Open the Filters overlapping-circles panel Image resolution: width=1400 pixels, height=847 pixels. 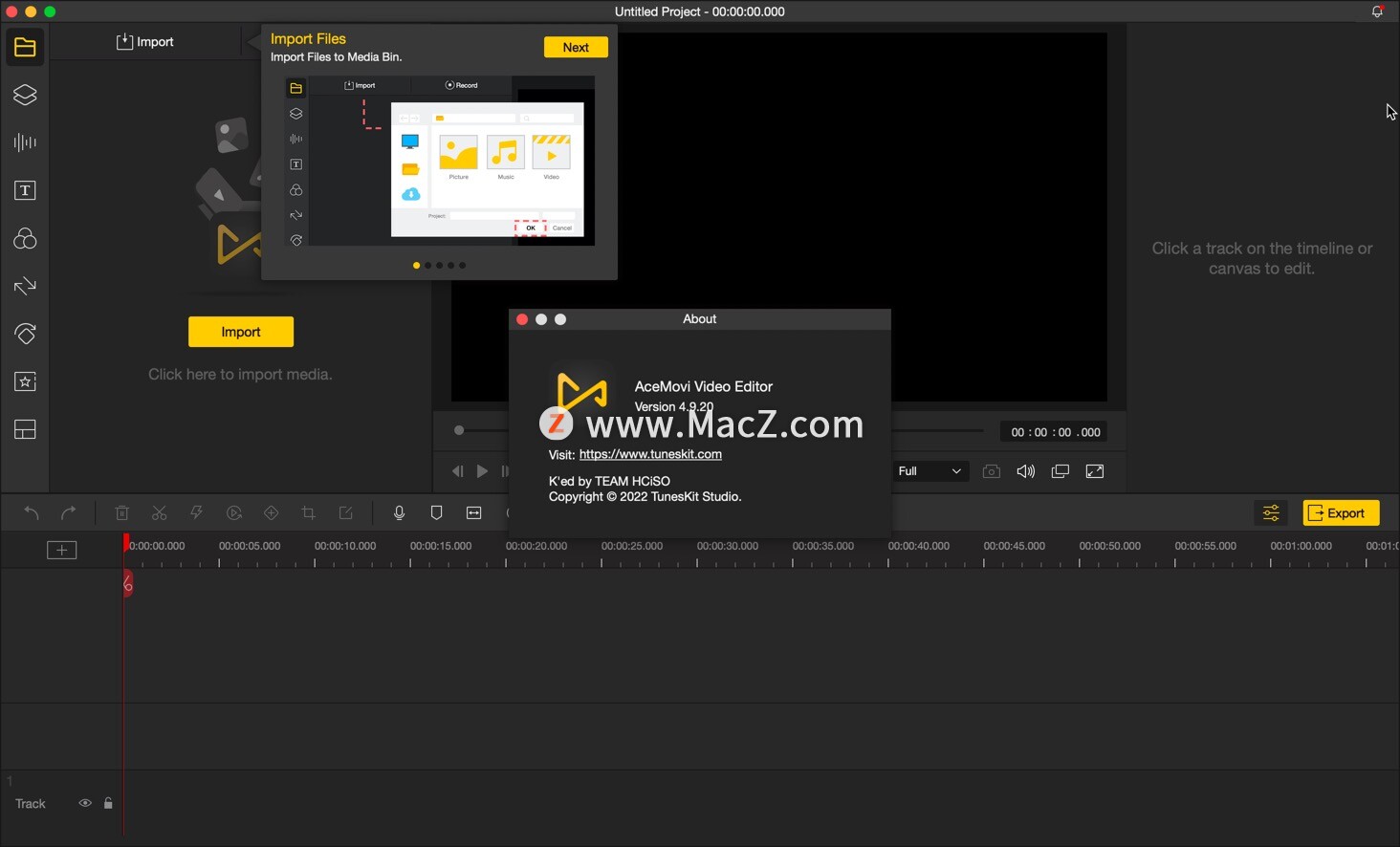pos(25,238)
